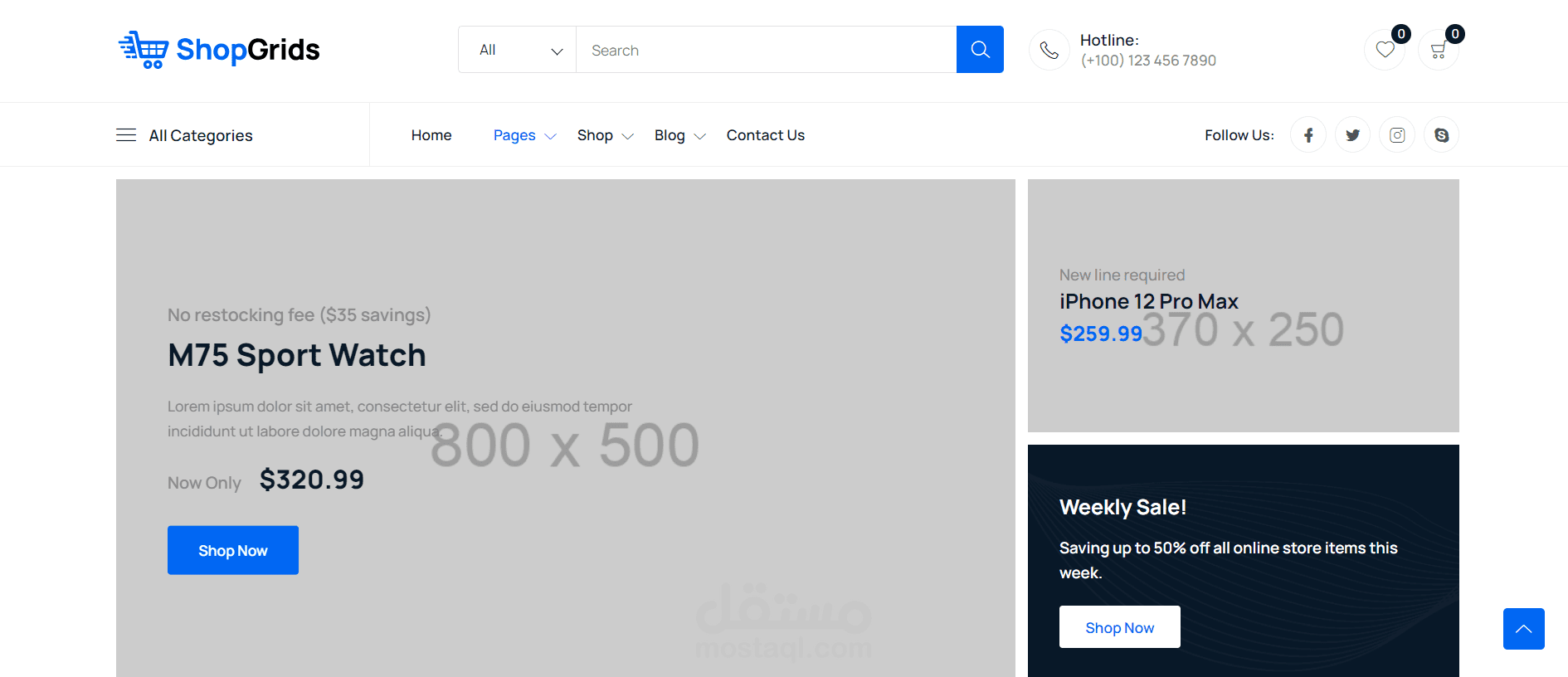Open the wishlist heart icon
1568x677 pixels.
tap(1385, 50)
